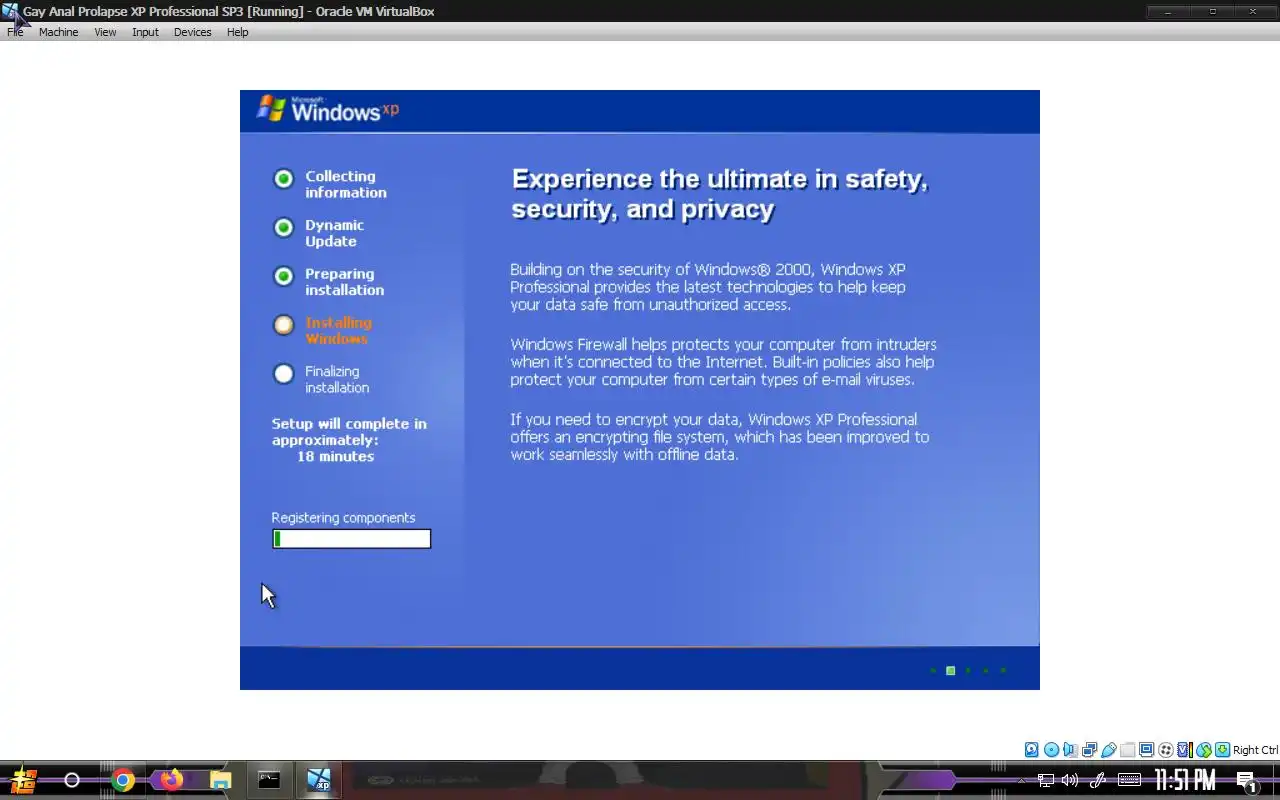Maximize the VirtualBox window
Image resolution: width=1280 pixels, height=800 pixels.
[x=1212, y=11]
